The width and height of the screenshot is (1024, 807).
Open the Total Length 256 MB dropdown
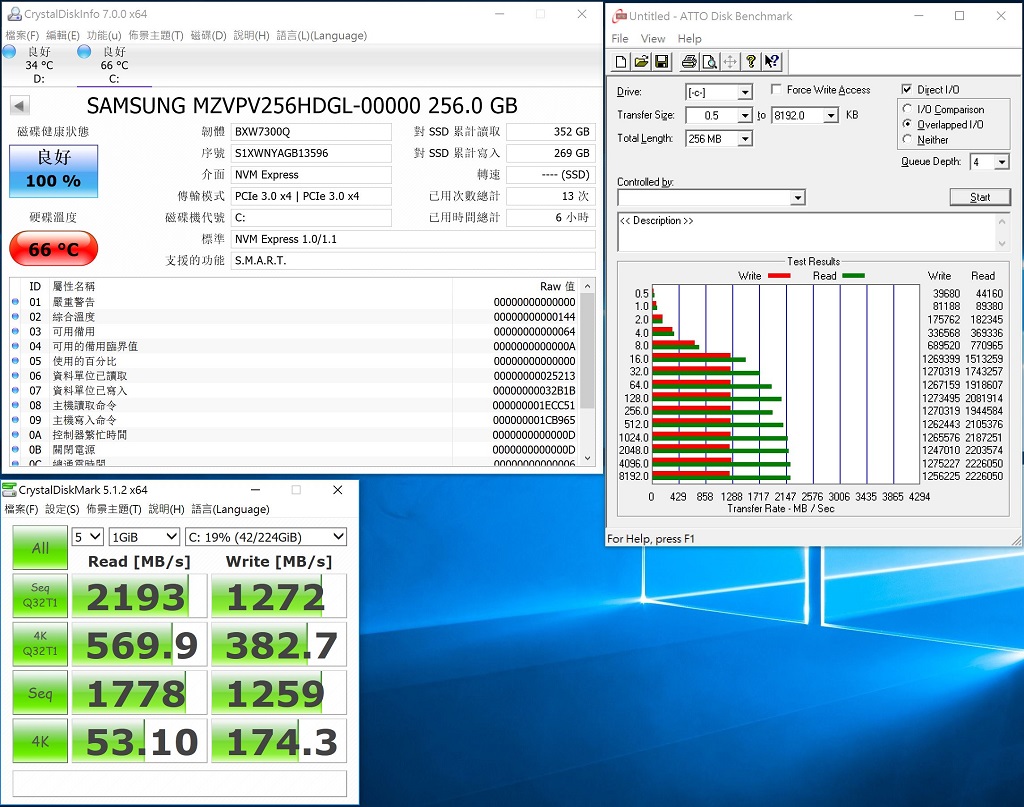[745, 138]
